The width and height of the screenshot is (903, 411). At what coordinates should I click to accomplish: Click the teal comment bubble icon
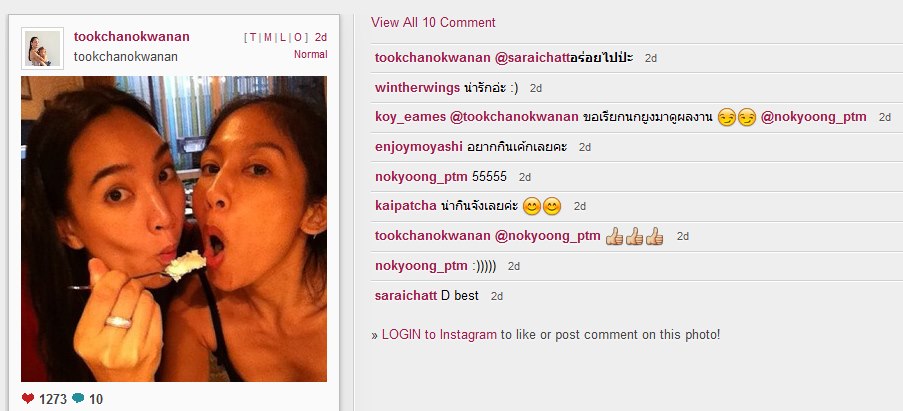coord(78,398)
